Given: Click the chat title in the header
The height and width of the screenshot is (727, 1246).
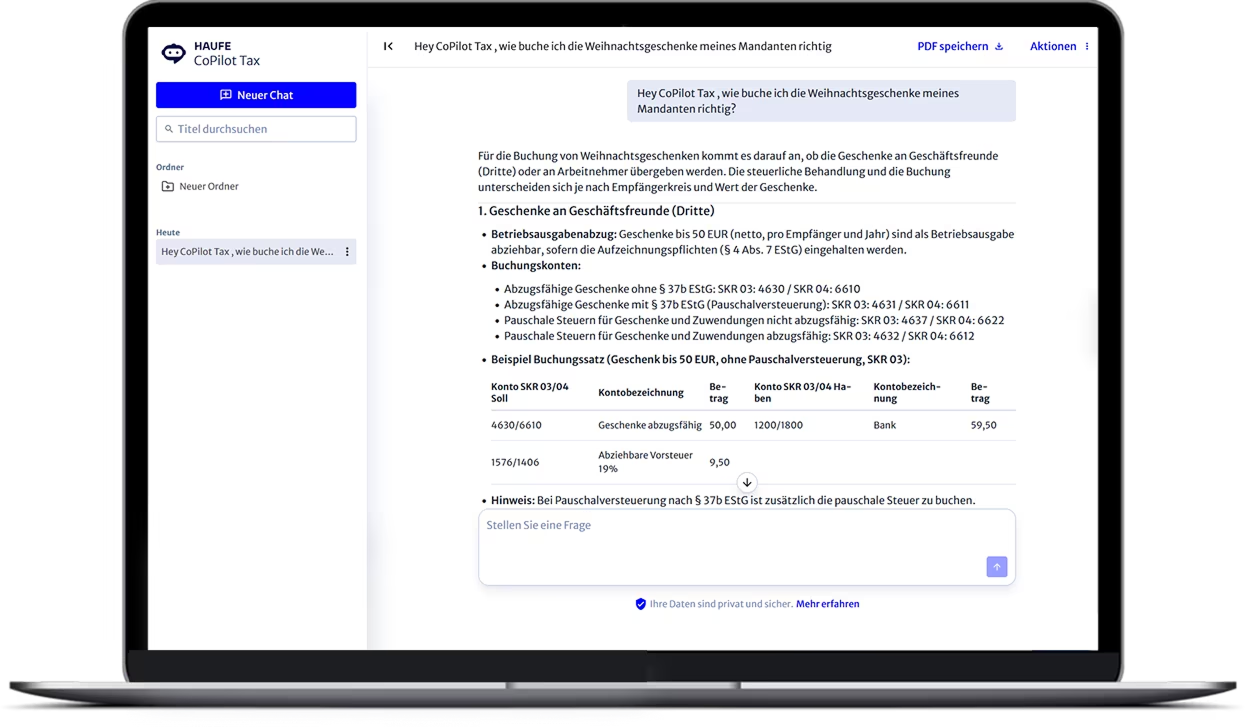Looking at the screenshot, I should click(x=622, y=46).
